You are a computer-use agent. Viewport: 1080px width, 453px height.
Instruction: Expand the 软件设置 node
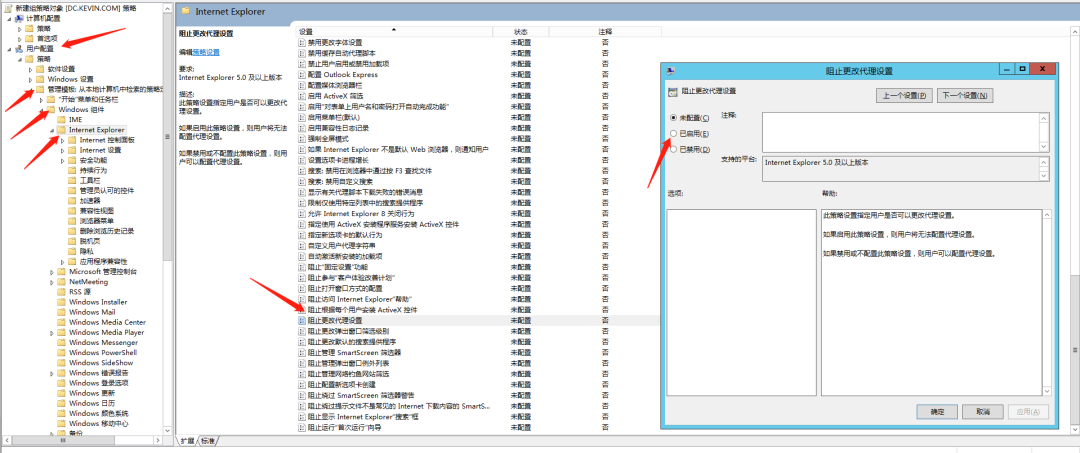click(30, 69)
